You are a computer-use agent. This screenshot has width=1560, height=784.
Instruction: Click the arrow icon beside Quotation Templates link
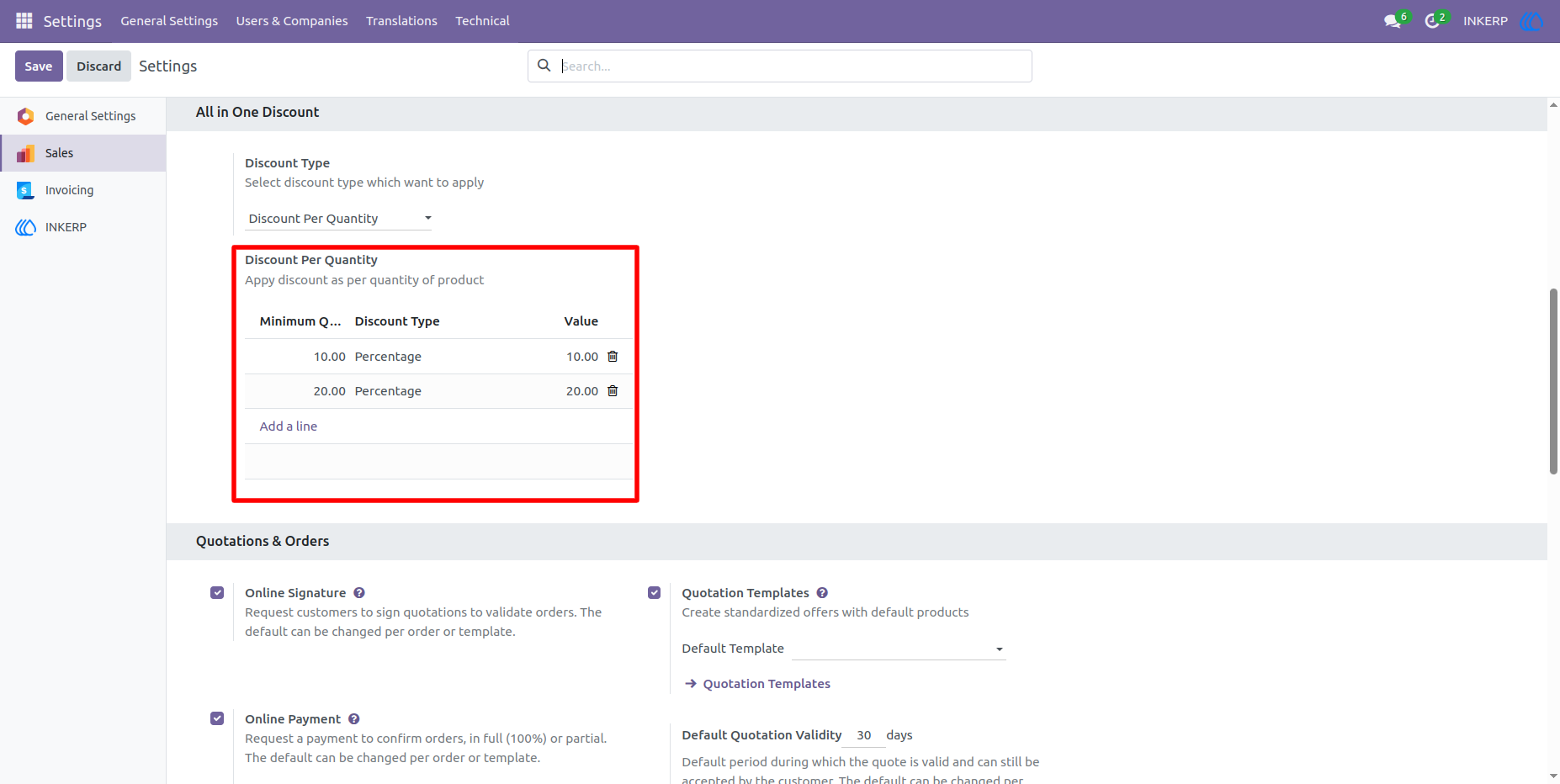pos(691,684)
